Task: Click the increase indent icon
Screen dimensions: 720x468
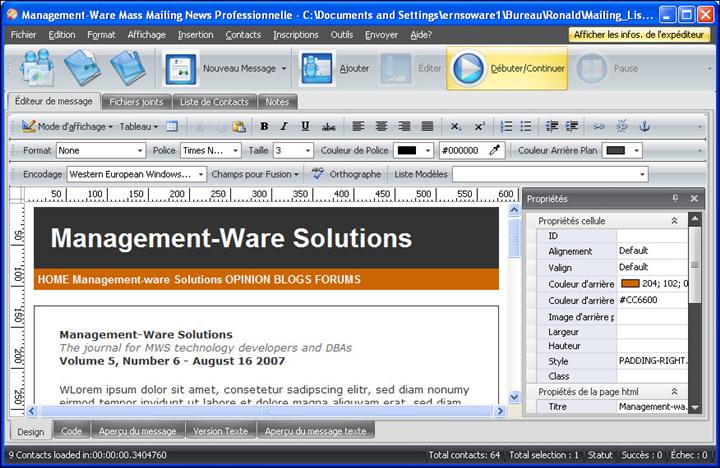Action: 572,126
